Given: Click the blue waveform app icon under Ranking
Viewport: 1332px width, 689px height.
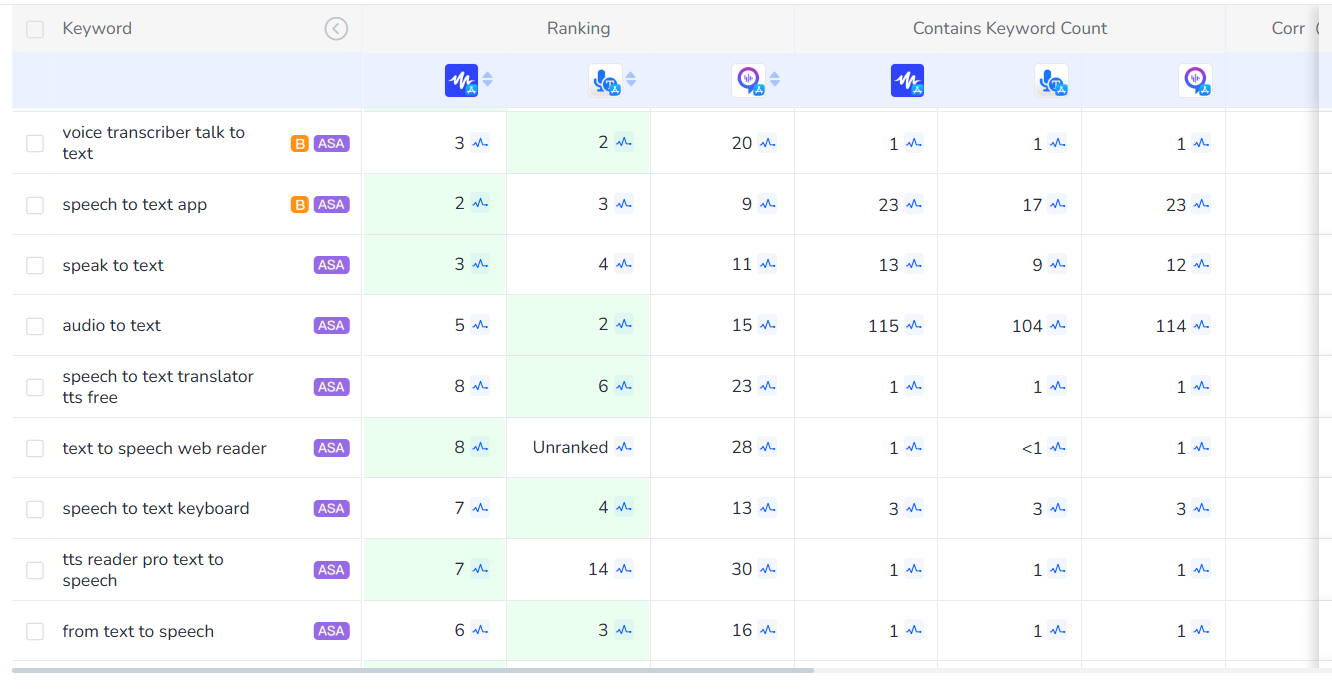Looking at the screenshot, I should [461, 80].
